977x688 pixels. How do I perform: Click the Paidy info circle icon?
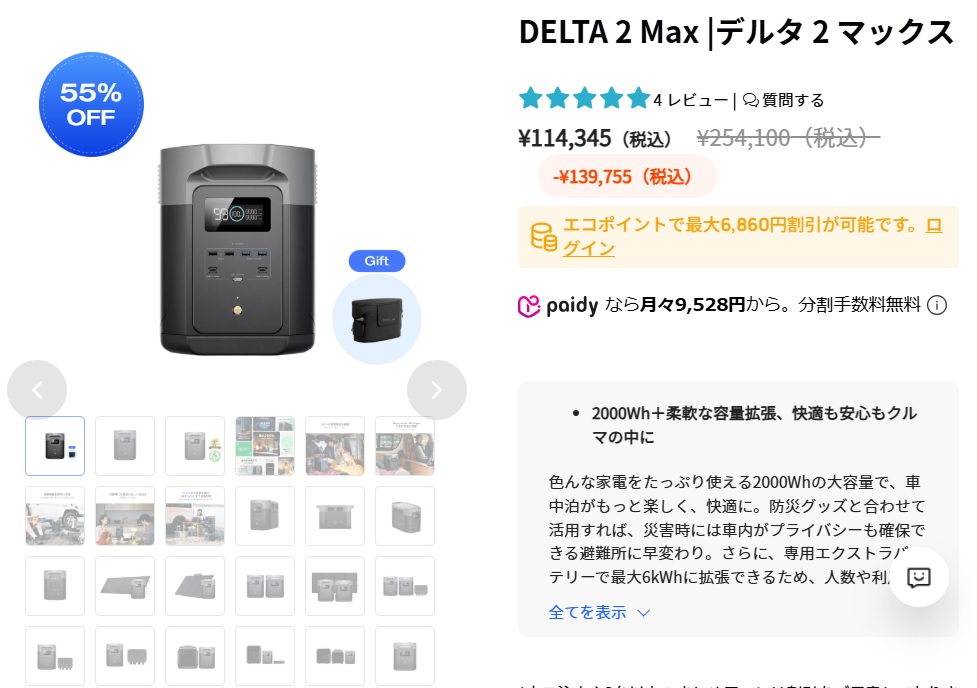pyautogui.click(x=936, y=305)
